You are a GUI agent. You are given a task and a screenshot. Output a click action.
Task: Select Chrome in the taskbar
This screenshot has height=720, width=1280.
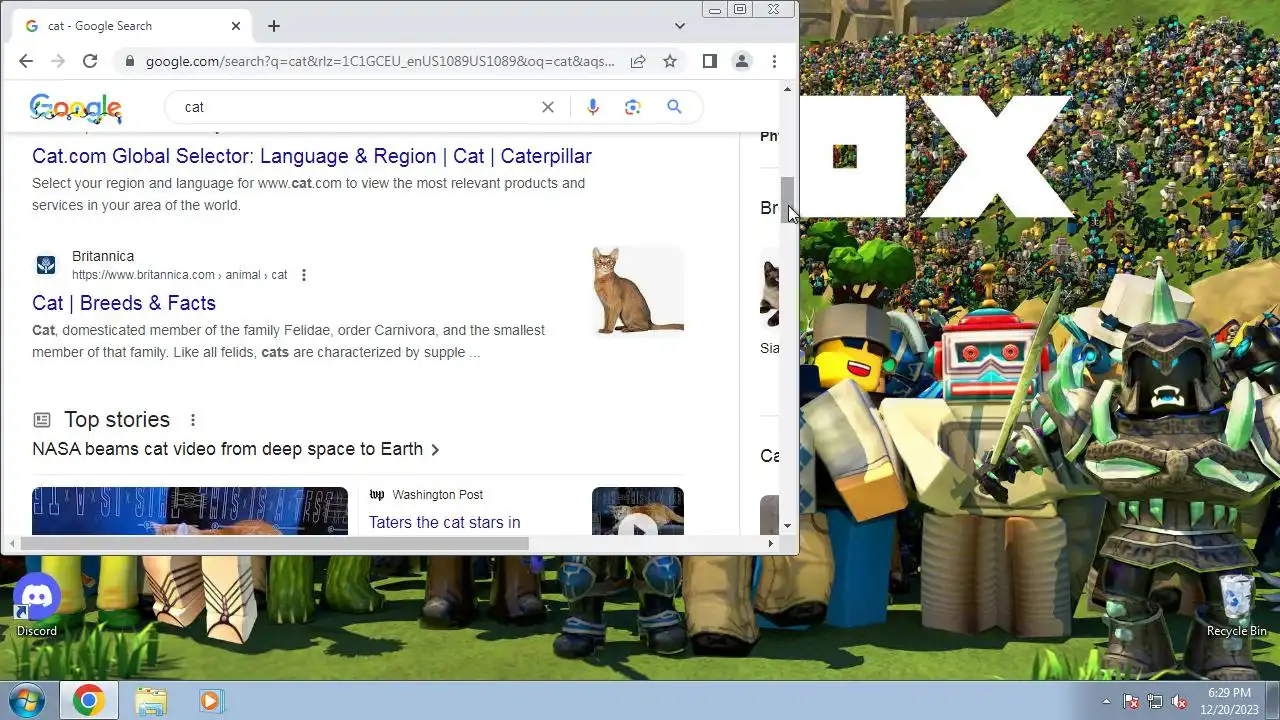[88, 701]
